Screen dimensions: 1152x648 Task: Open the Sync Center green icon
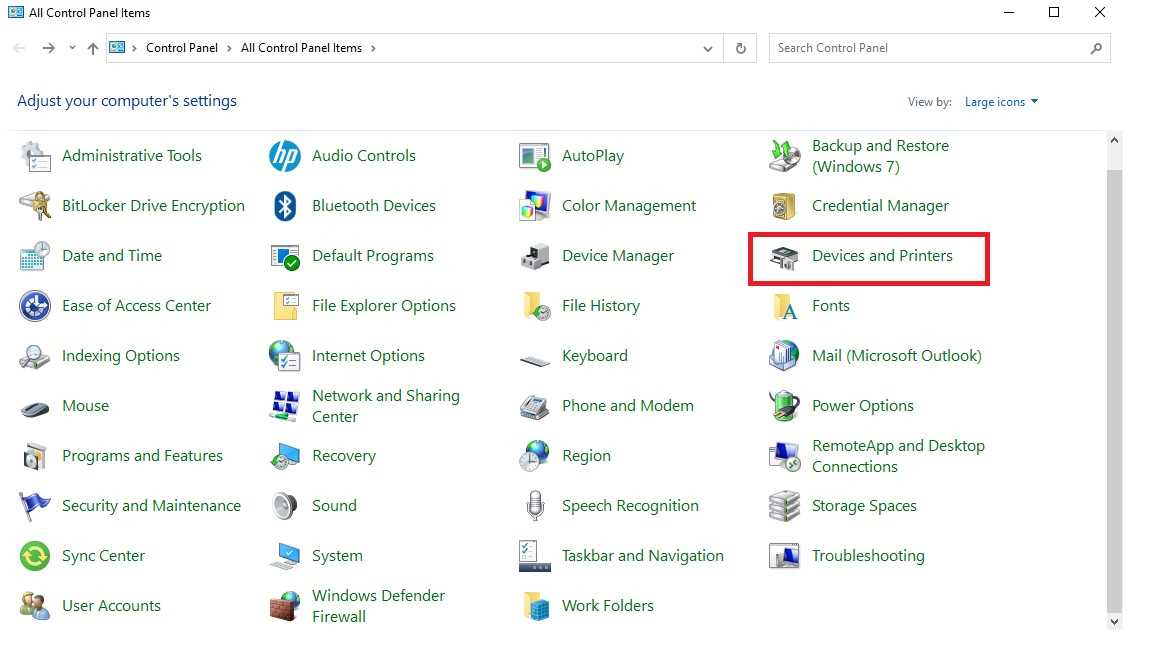coord(35,556)
